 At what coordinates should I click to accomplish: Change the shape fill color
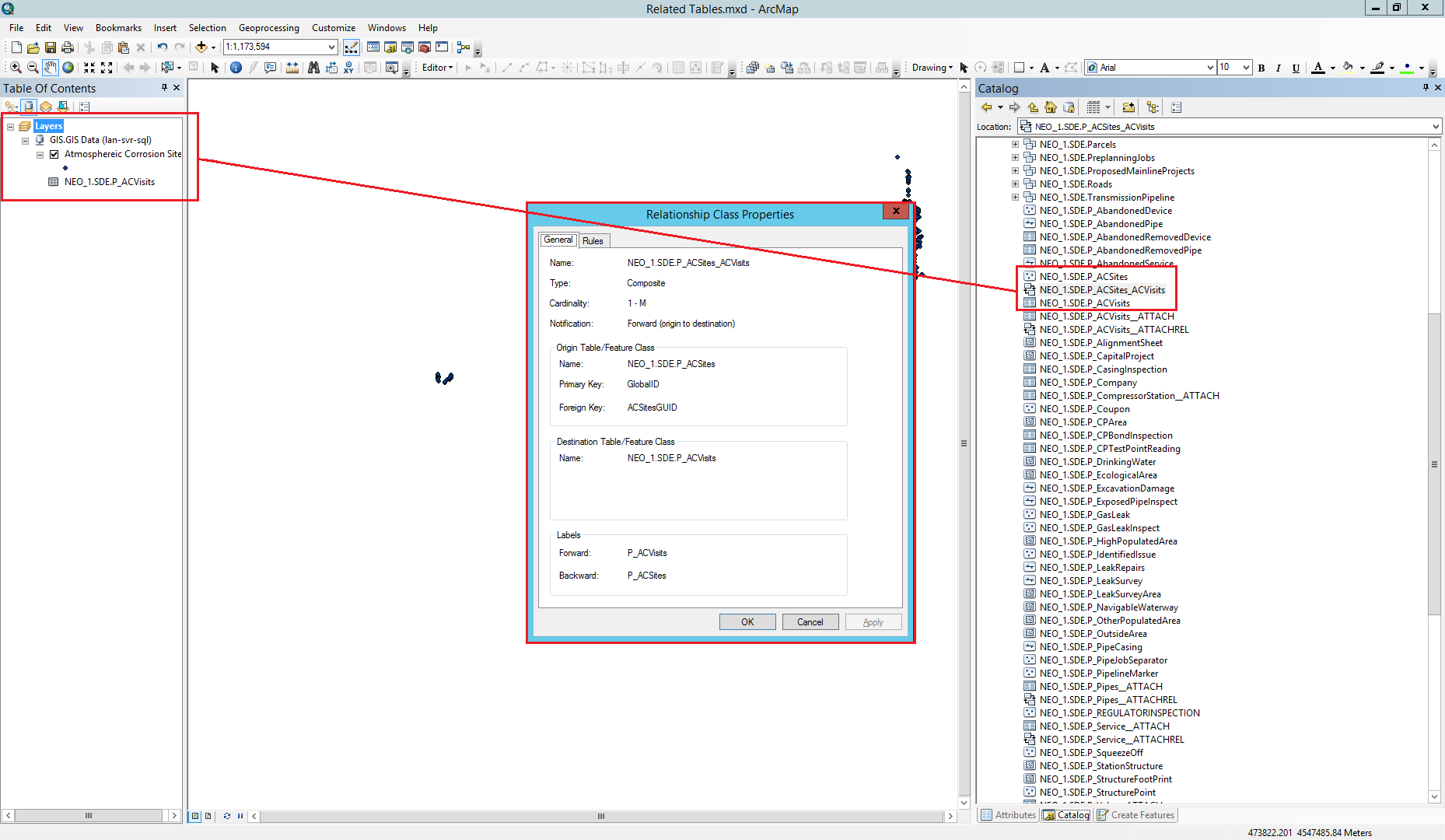coord(1348,68)
